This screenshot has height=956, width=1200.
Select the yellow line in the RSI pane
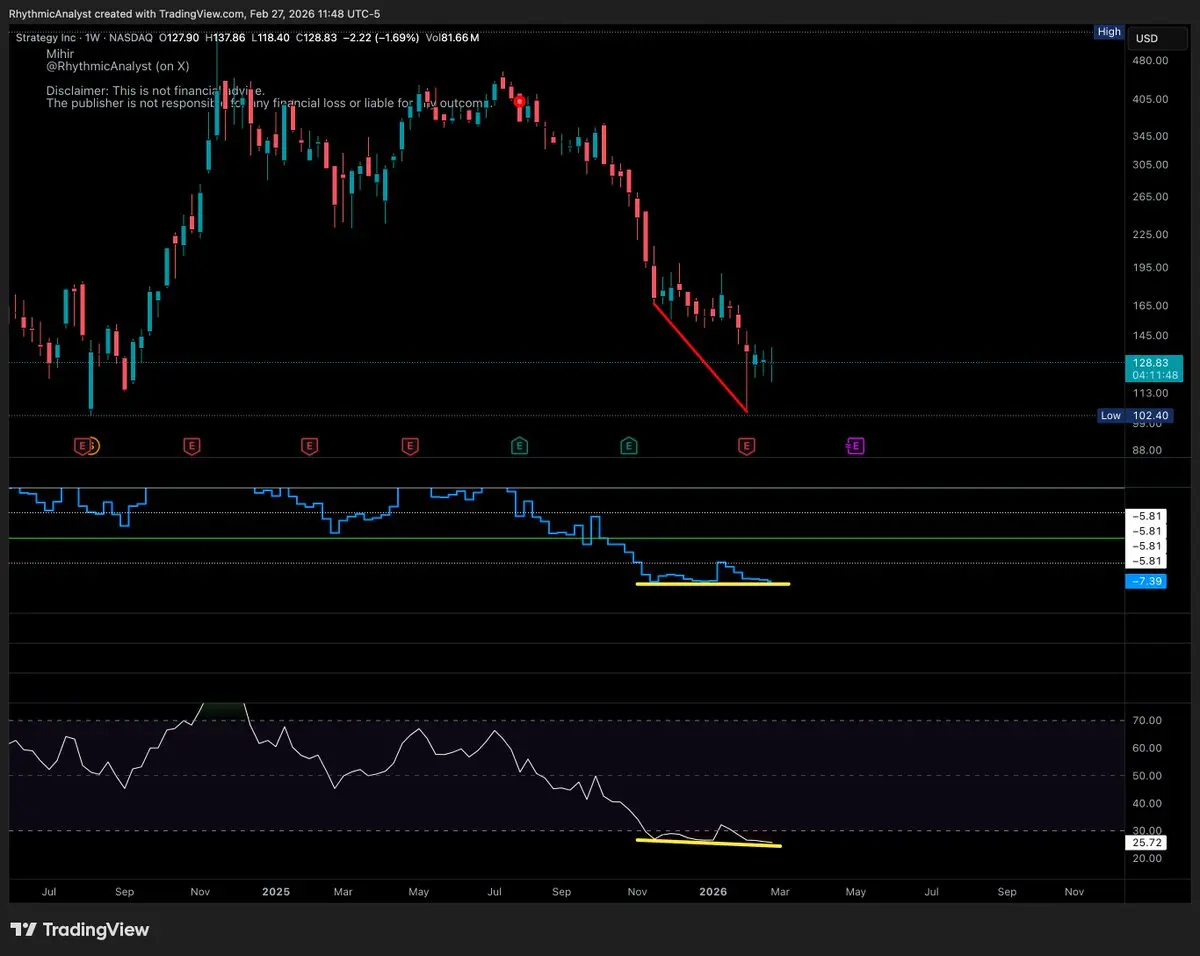coord(708,843)
